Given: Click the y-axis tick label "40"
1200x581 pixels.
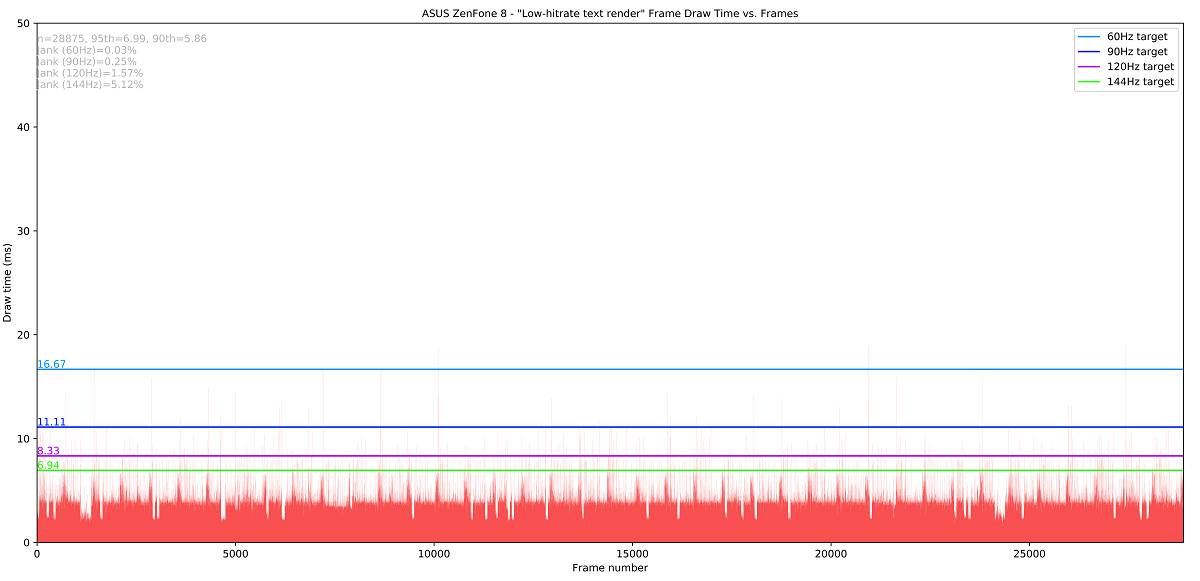Looking at the screenshot, I should pos(23,127).
